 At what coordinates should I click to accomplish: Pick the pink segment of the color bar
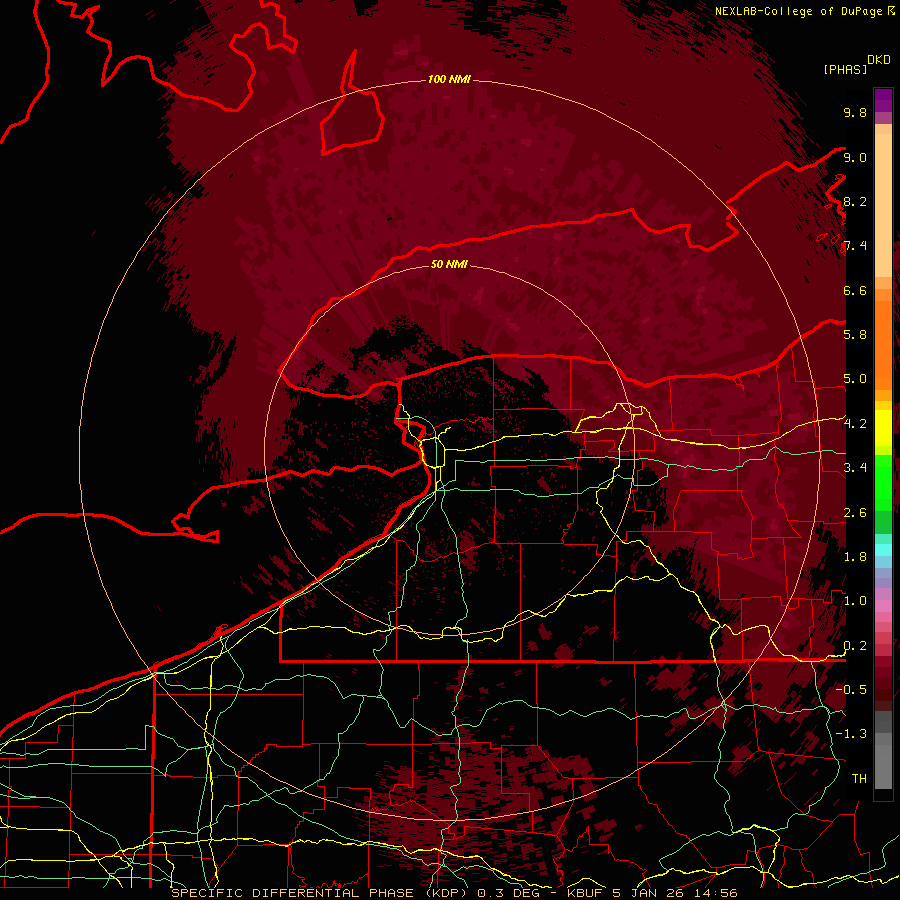883,606
